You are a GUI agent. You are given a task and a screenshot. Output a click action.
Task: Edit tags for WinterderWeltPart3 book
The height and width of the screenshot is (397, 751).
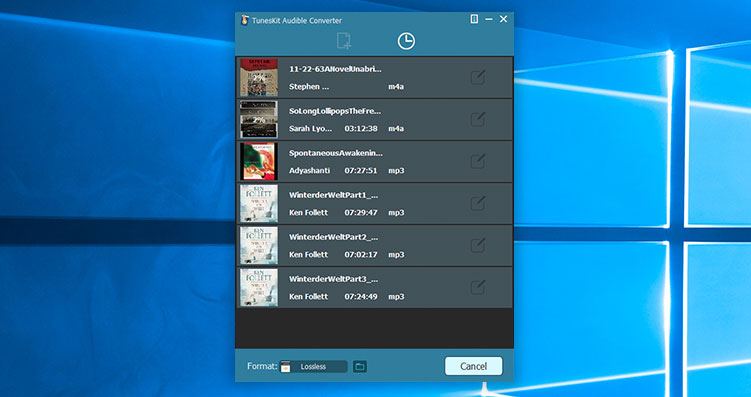pyautogui.click(x=478, y=288)
